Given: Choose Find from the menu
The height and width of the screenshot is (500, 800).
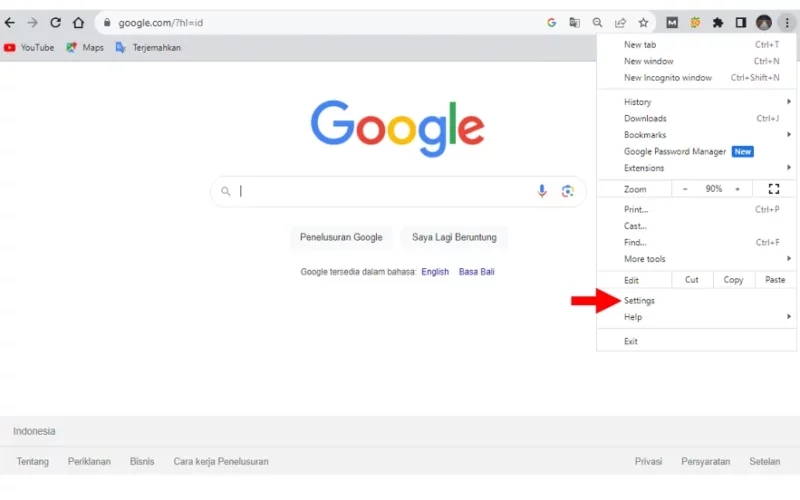Looking at the screenshot, I should [696, 242].
